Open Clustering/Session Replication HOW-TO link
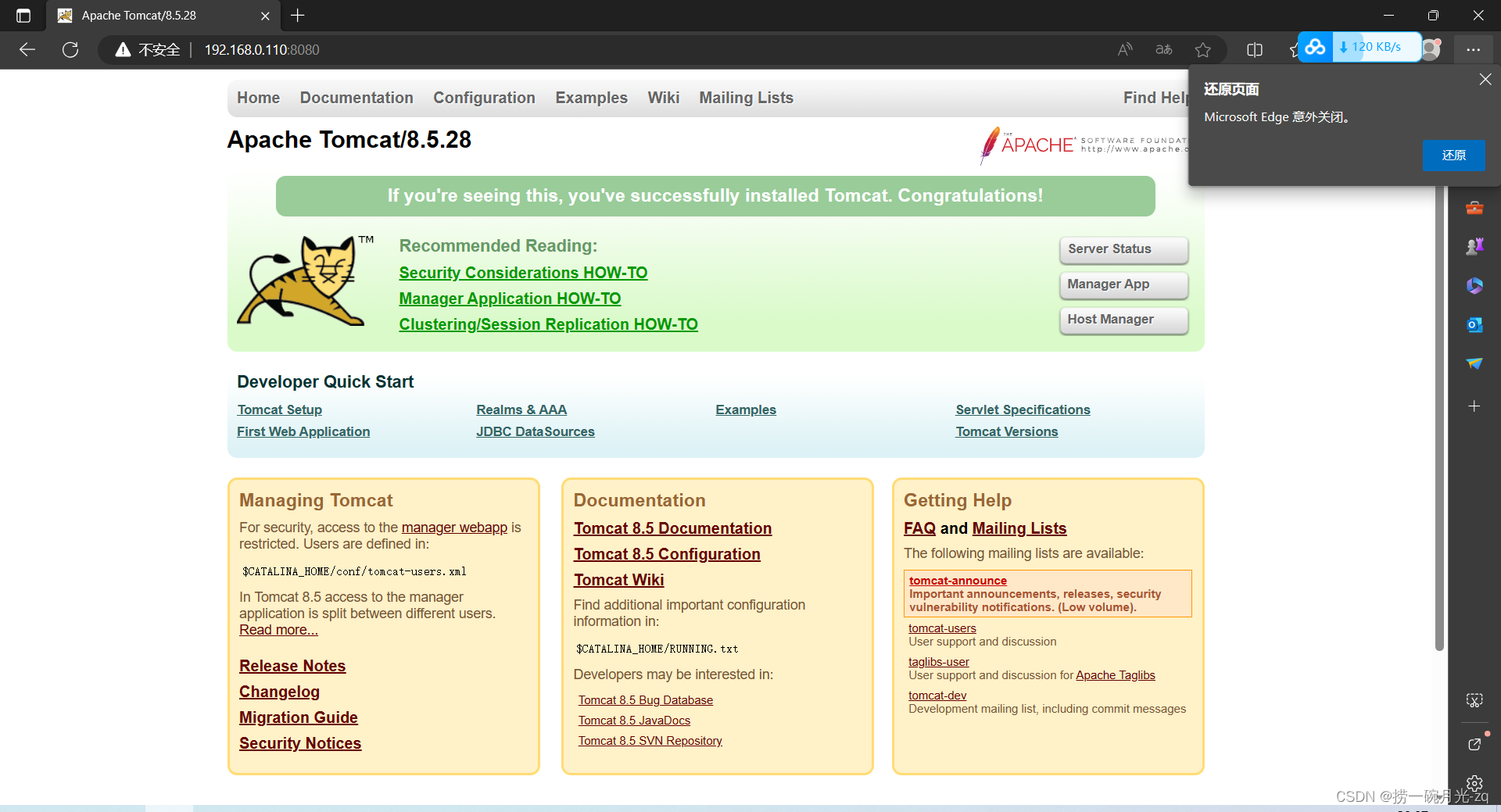The width and height of the screenshot is (1501, 812). tap(548, 324)
